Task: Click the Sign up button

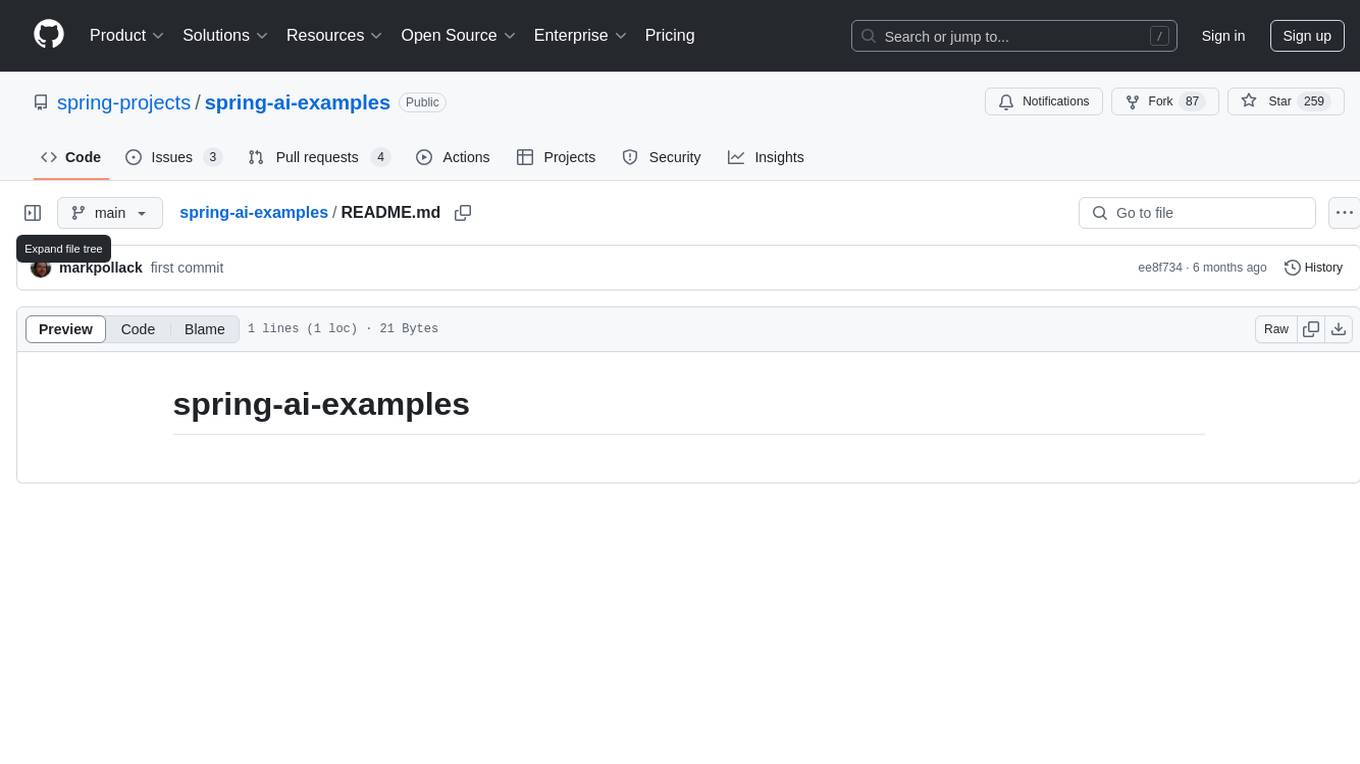Action: (1307, 36)
